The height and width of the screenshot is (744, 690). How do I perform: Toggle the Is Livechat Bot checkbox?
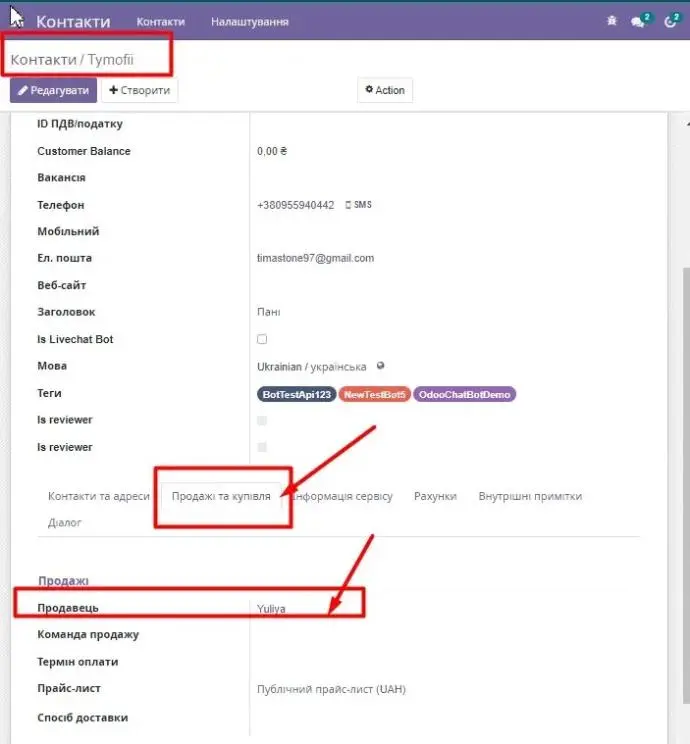coord(262,339)
